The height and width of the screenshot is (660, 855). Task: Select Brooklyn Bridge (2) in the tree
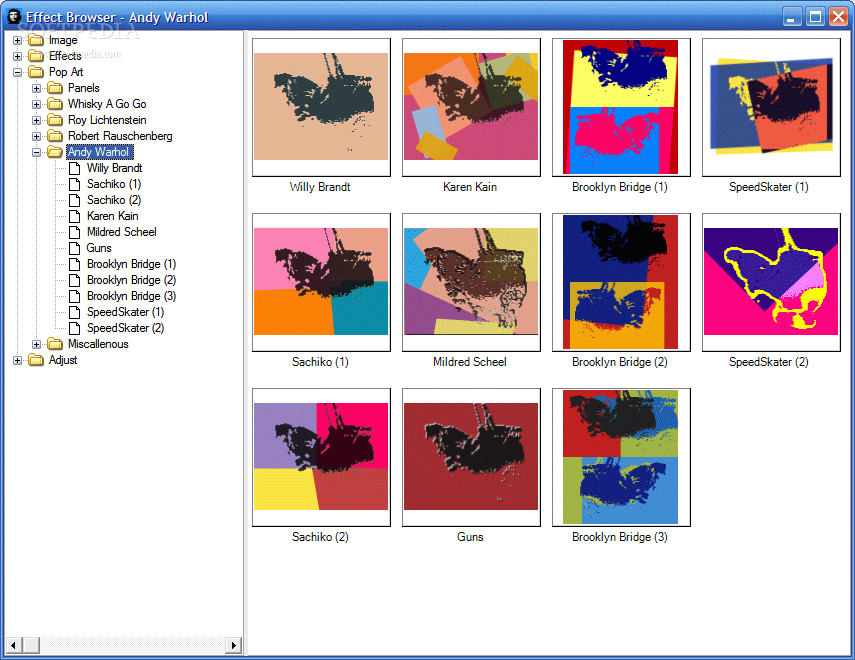pos(131,280)
